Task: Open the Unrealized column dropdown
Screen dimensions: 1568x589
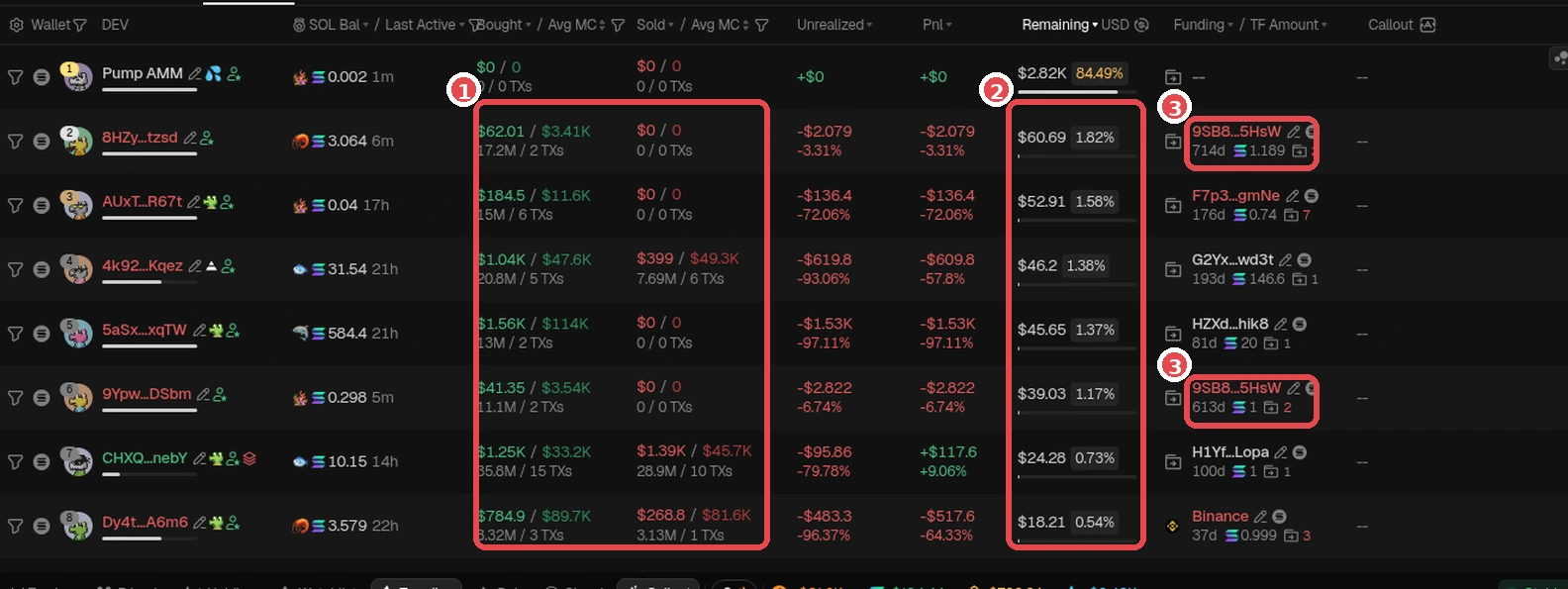Action: 869,25
